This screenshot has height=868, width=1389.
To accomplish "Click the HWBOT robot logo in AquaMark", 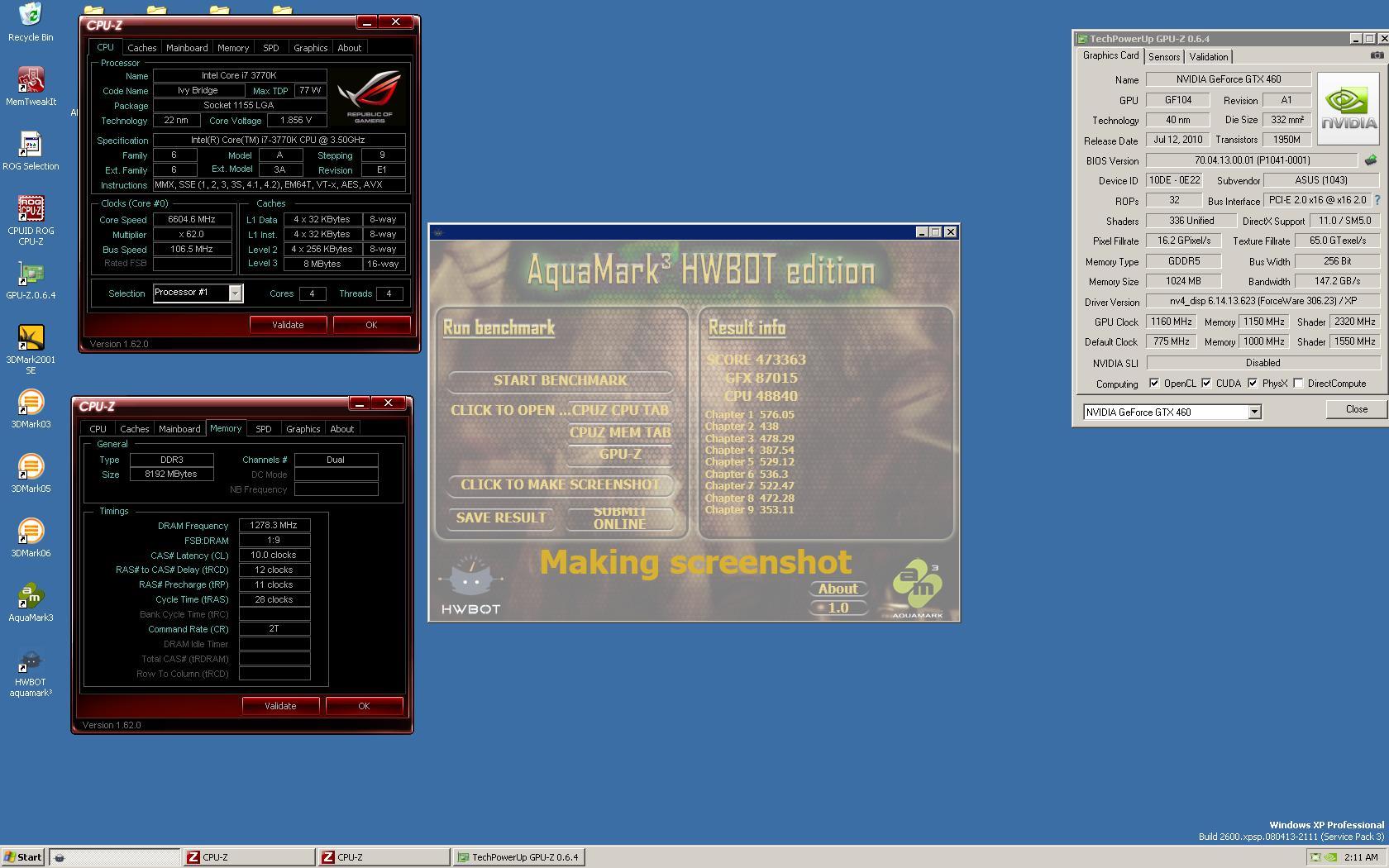I will click(470, 585).
